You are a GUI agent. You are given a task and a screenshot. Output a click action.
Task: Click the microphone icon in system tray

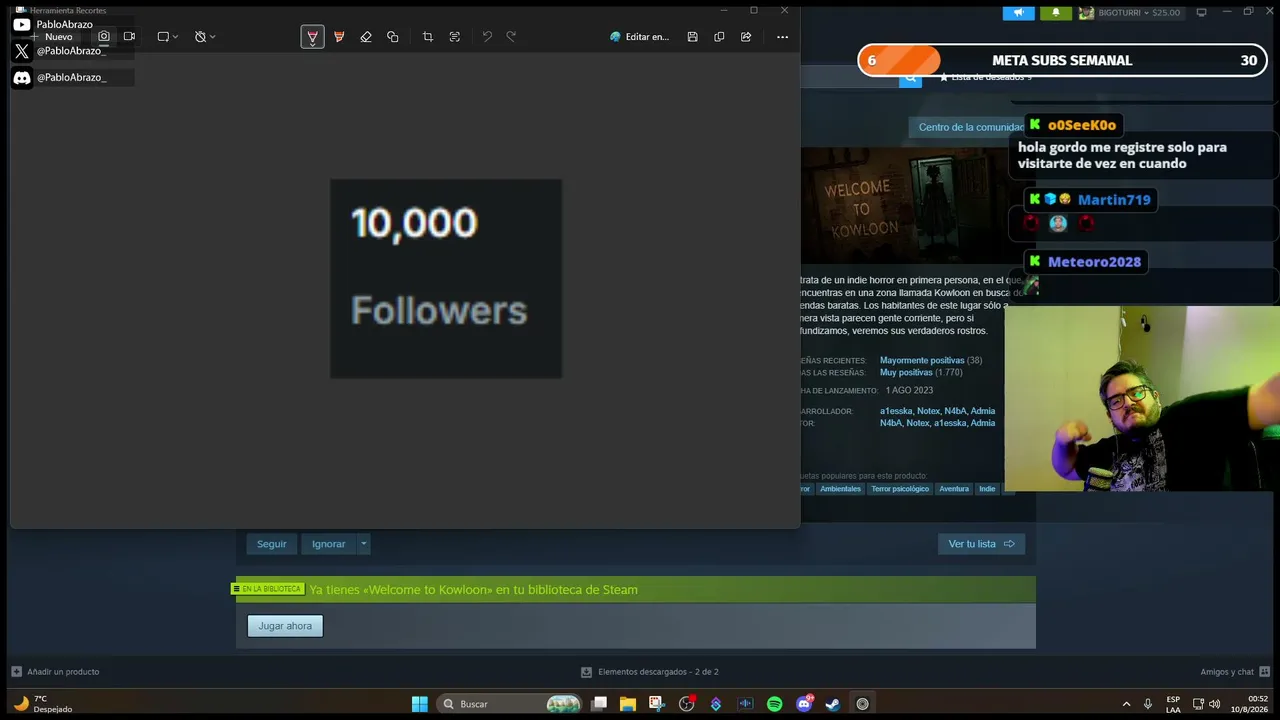1148,704
